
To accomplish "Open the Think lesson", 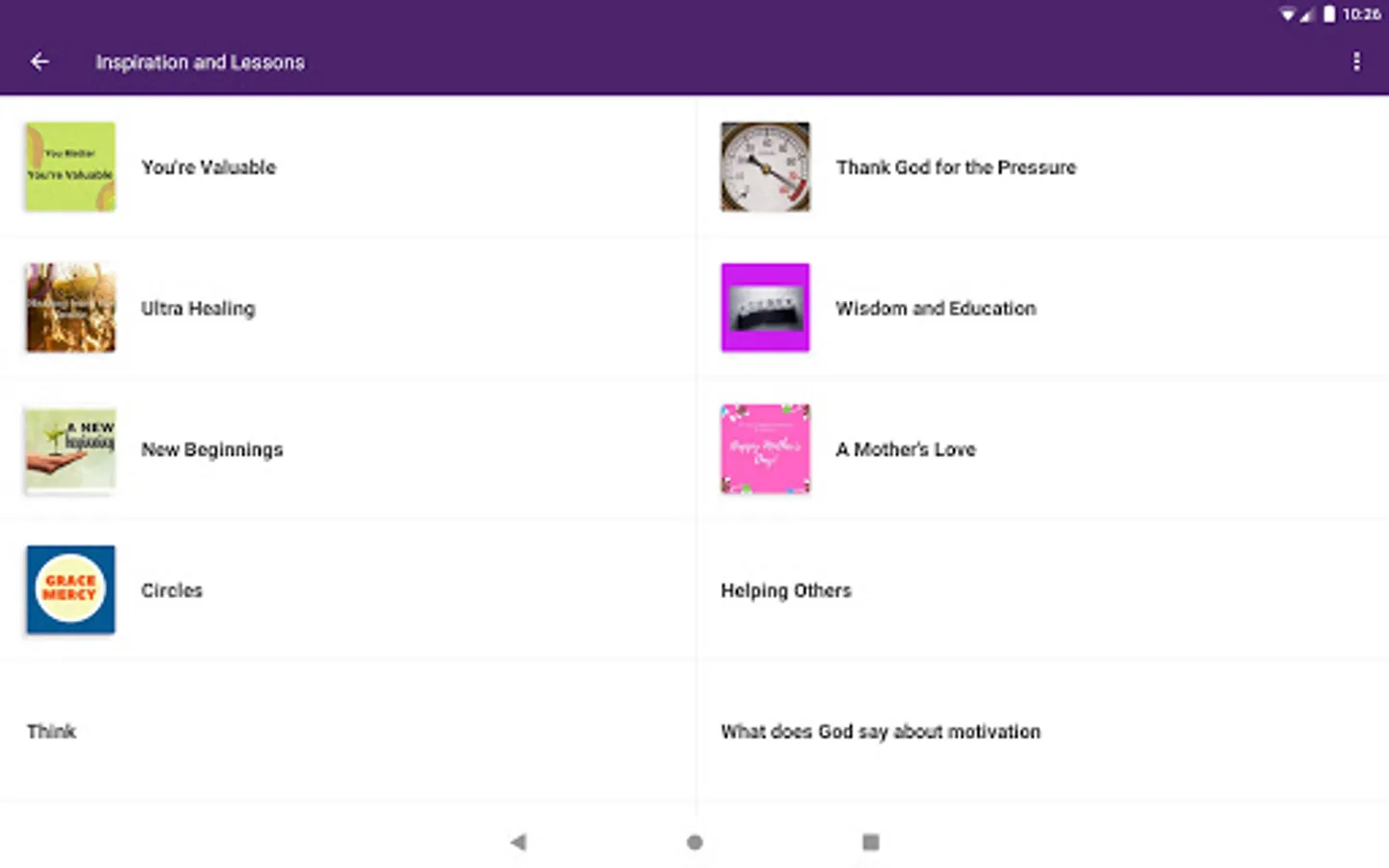I will point(51,731).
